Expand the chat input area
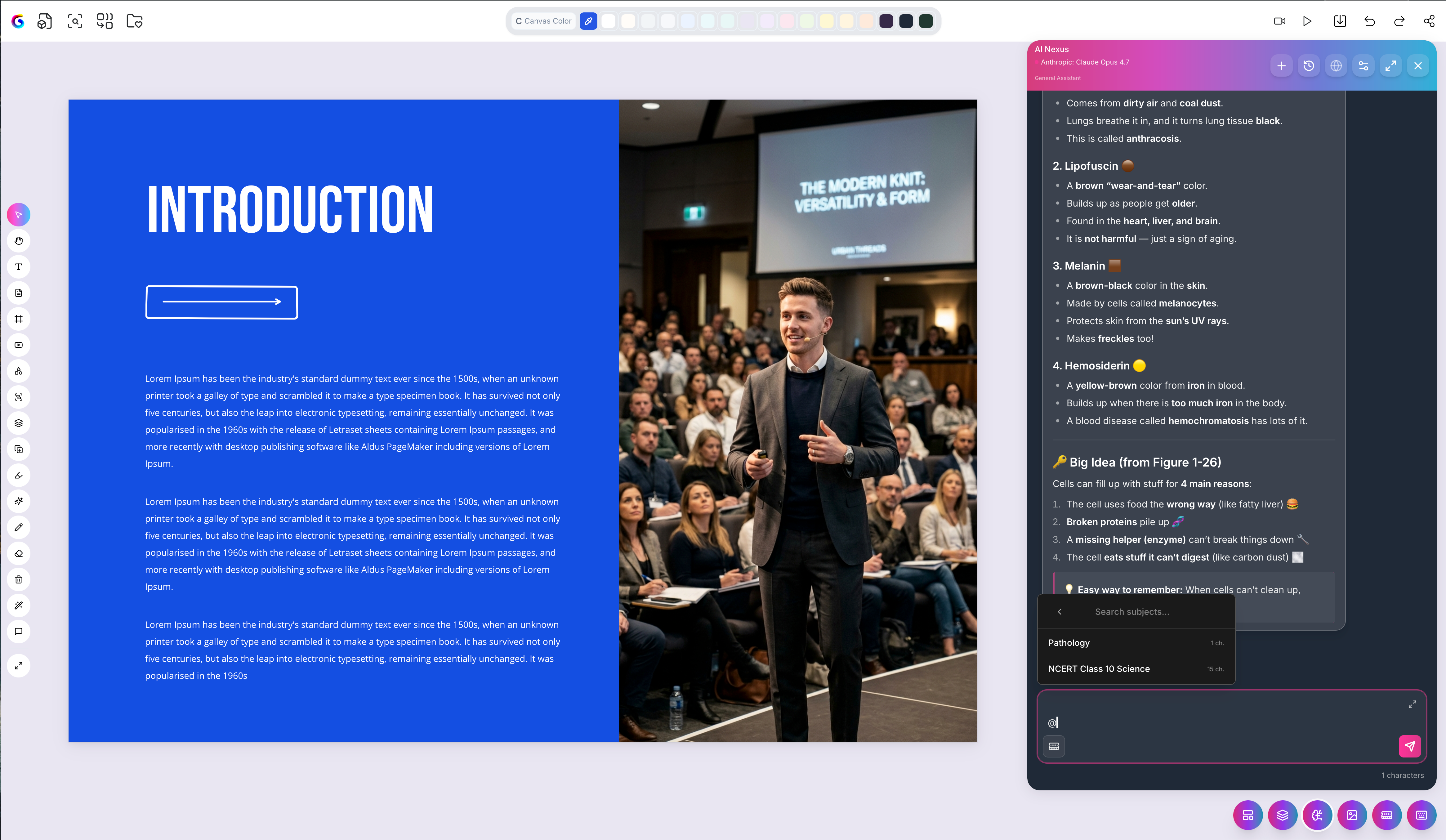Screen dimensions: 1446x840 pos(1412,704)
